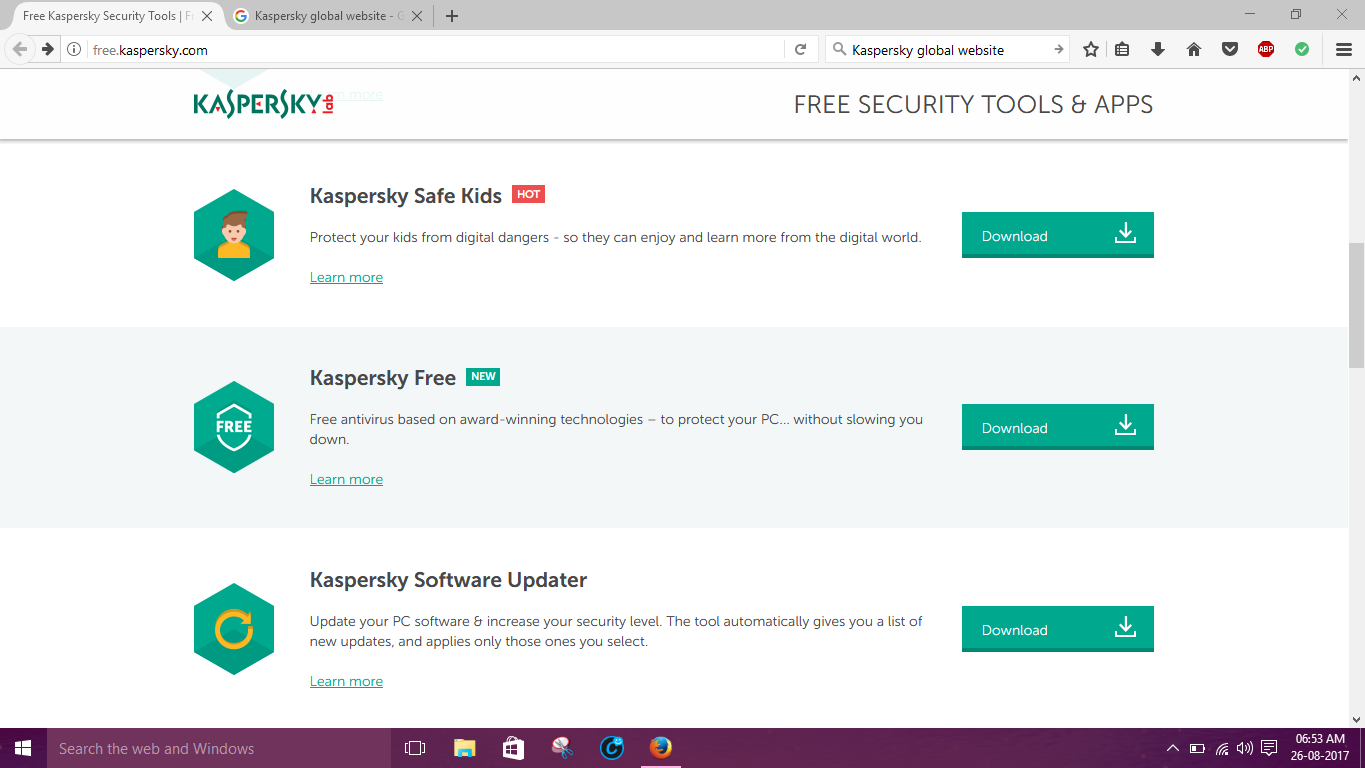Click the red HOT badge
The image size is (1365, 768).
point(528,194)
